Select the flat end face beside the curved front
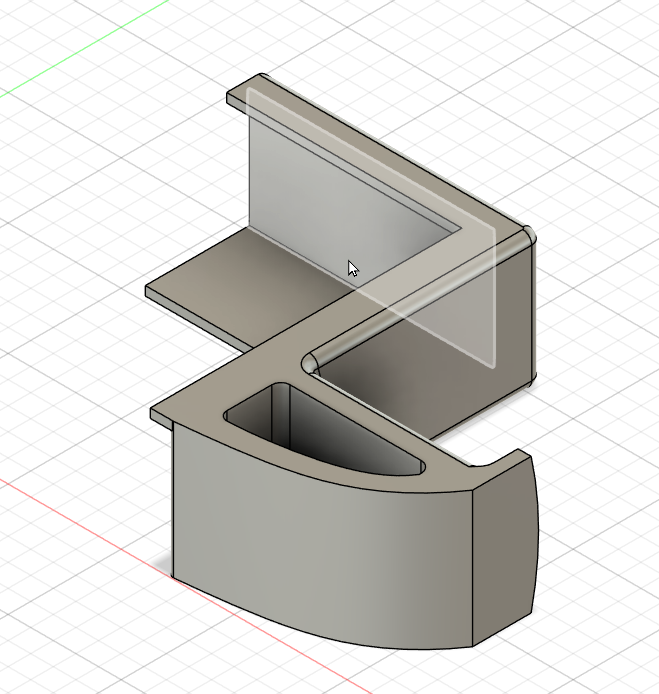The height and width of the screenshot is (694, 659). coord(505,549)
